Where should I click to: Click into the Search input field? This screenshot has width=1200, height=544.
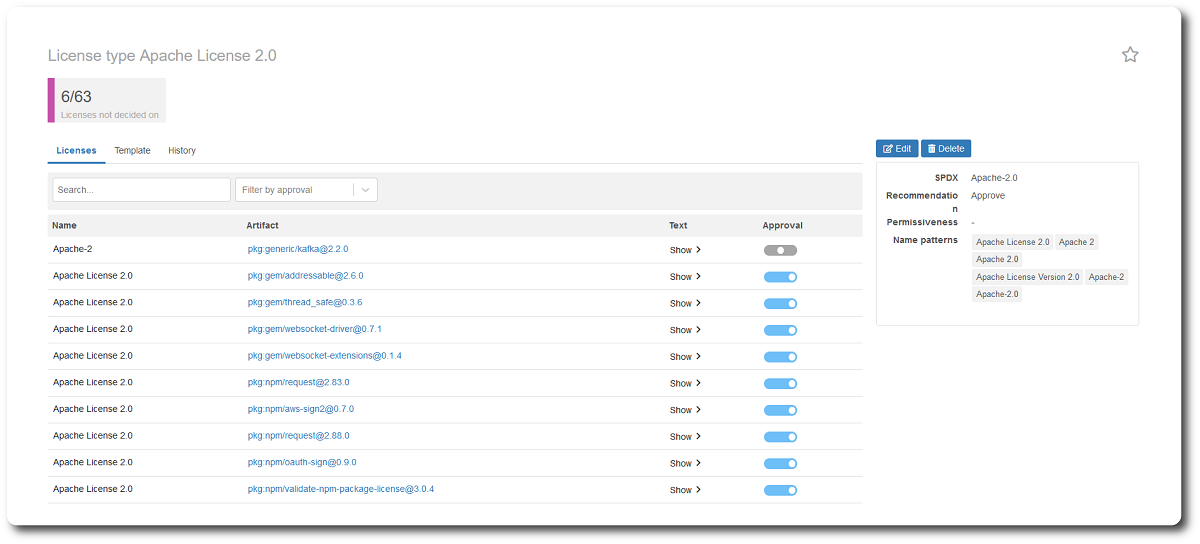tap(141, 190)
